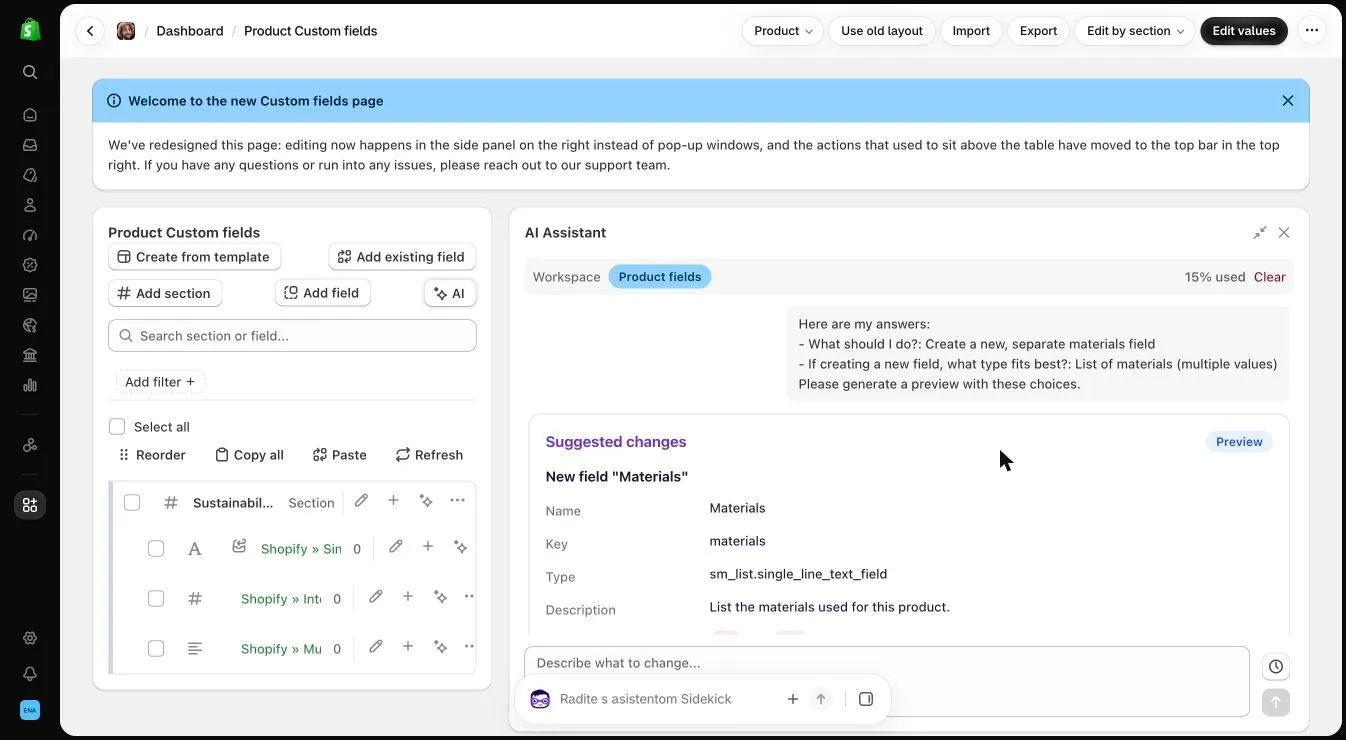The image size is (1346, 740).
Task: Dismiss the welcome banner
Action: 1288,101
